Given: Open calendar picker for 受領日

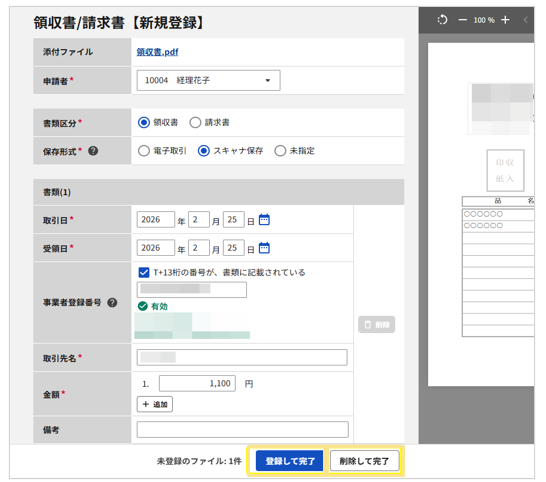Looking at the screenshot, I should click(264, 248).
